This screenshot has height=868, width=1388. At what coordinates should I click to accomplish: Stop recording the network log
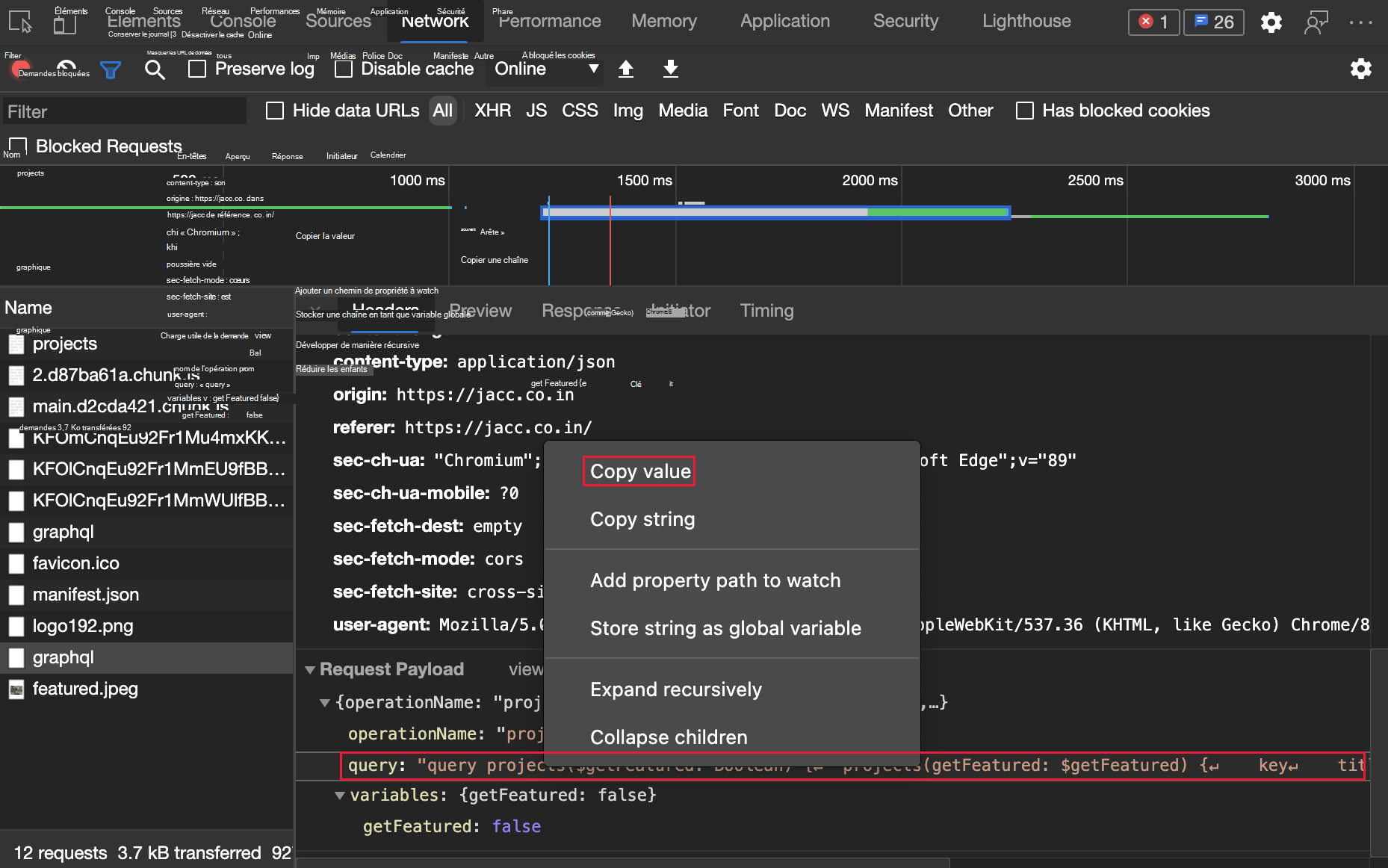click(x=20, y=69)
